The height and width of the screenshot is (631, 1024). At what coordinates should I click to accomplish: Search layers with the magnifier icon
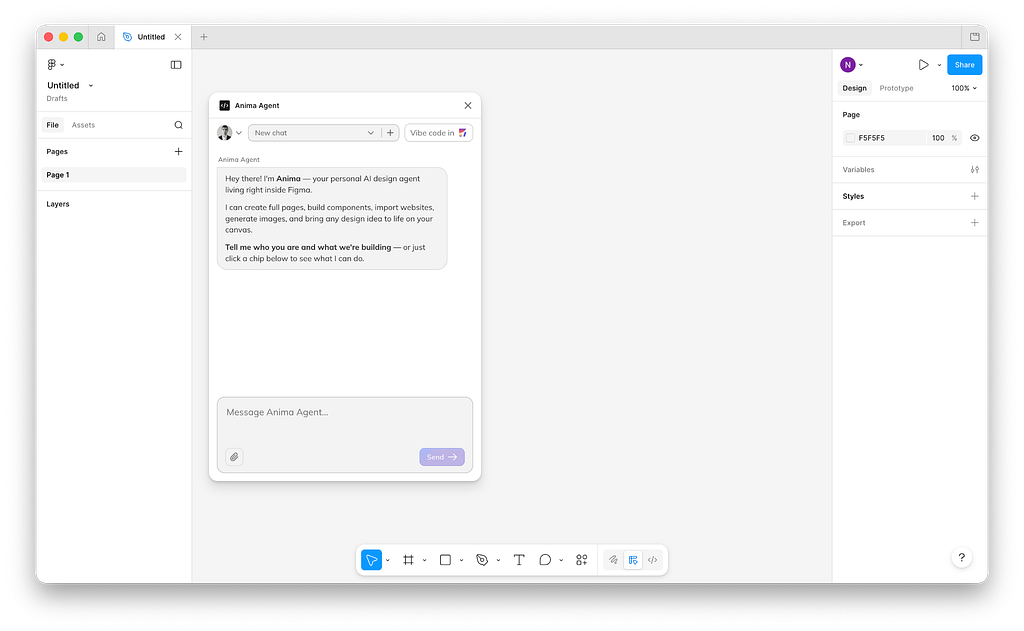[x=178, y=125]
